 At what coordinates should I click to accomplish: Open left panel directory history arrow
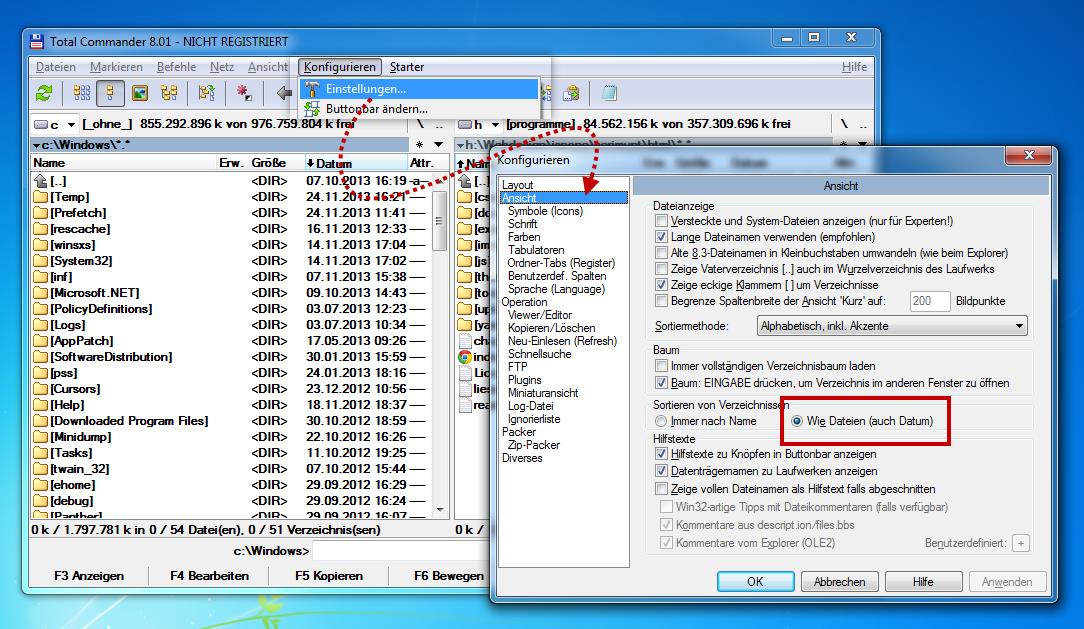tap(438, 144)
